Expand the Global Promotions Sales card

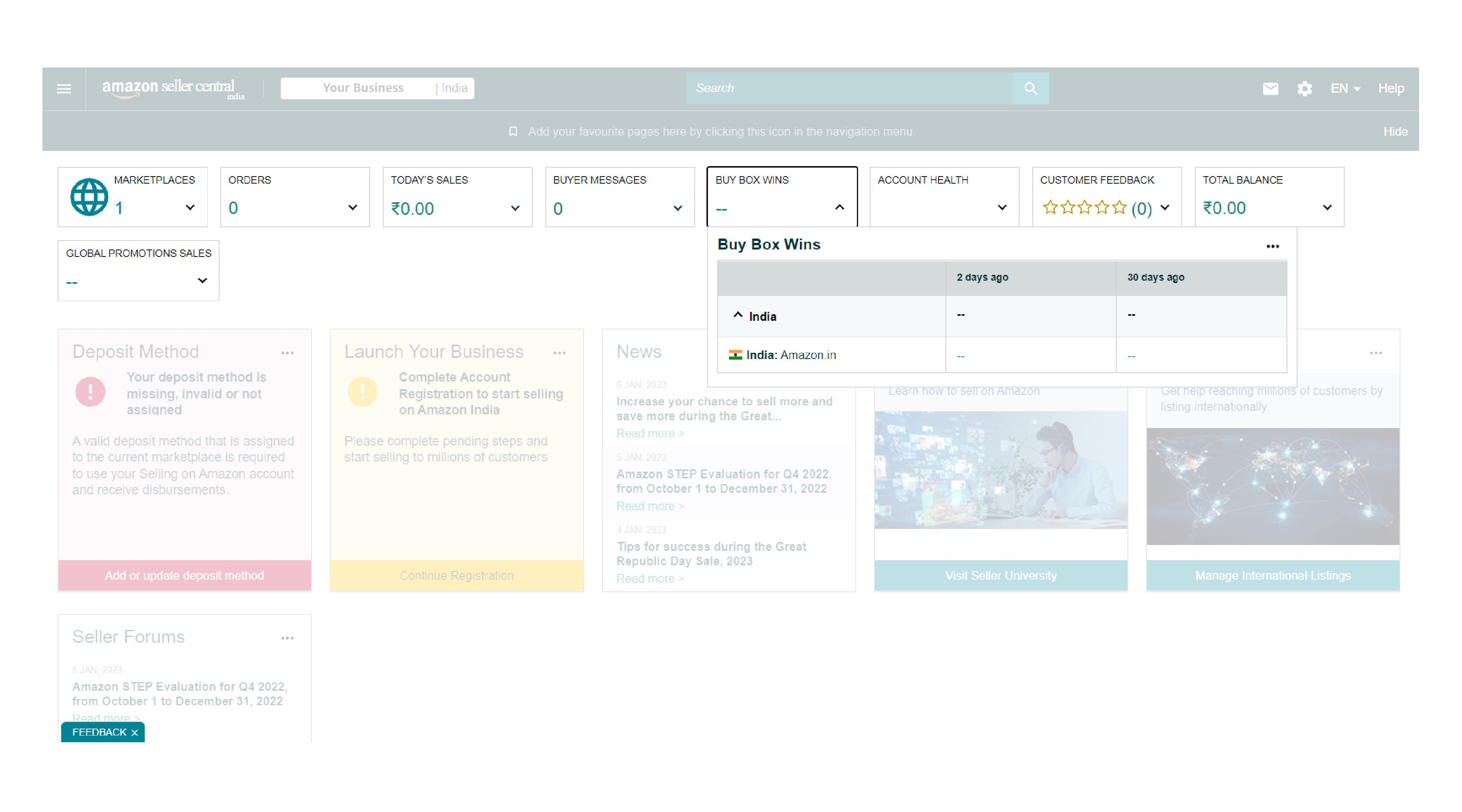click(x=202, y=281)
